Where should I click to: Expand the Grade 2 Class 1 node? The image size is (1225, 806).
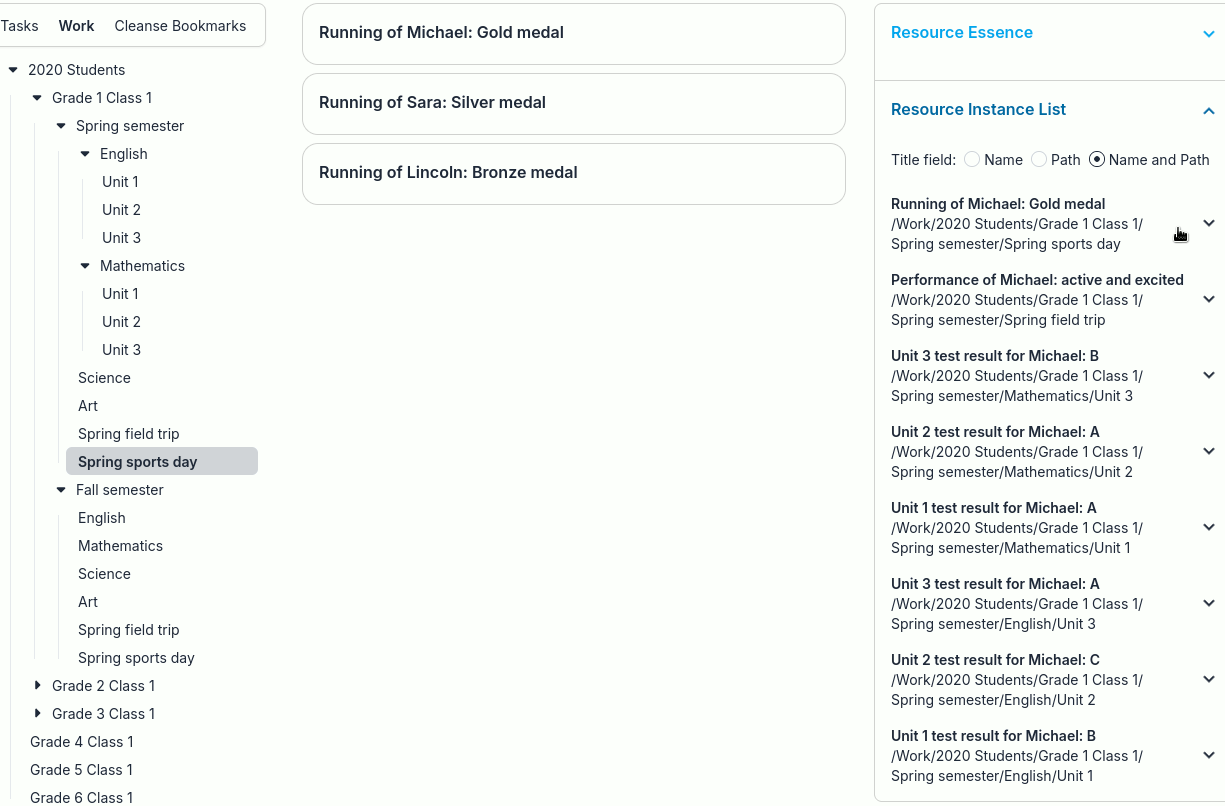click(x=37, y=686)
